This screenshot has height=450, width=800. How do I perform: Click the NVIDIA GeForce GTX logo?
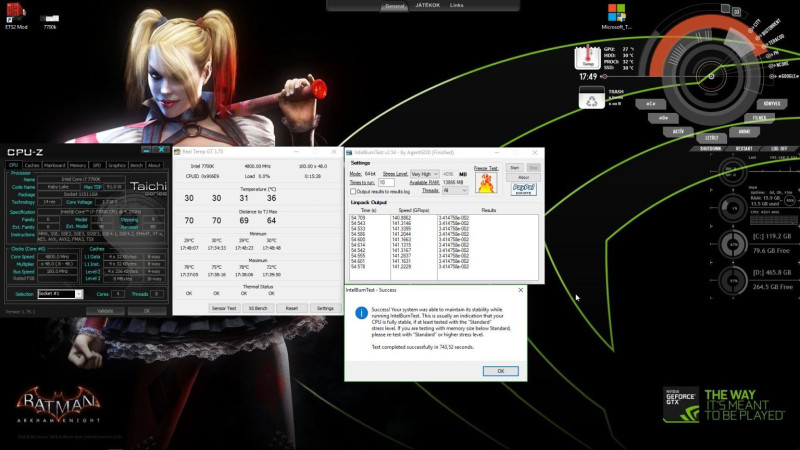[681, 405]
